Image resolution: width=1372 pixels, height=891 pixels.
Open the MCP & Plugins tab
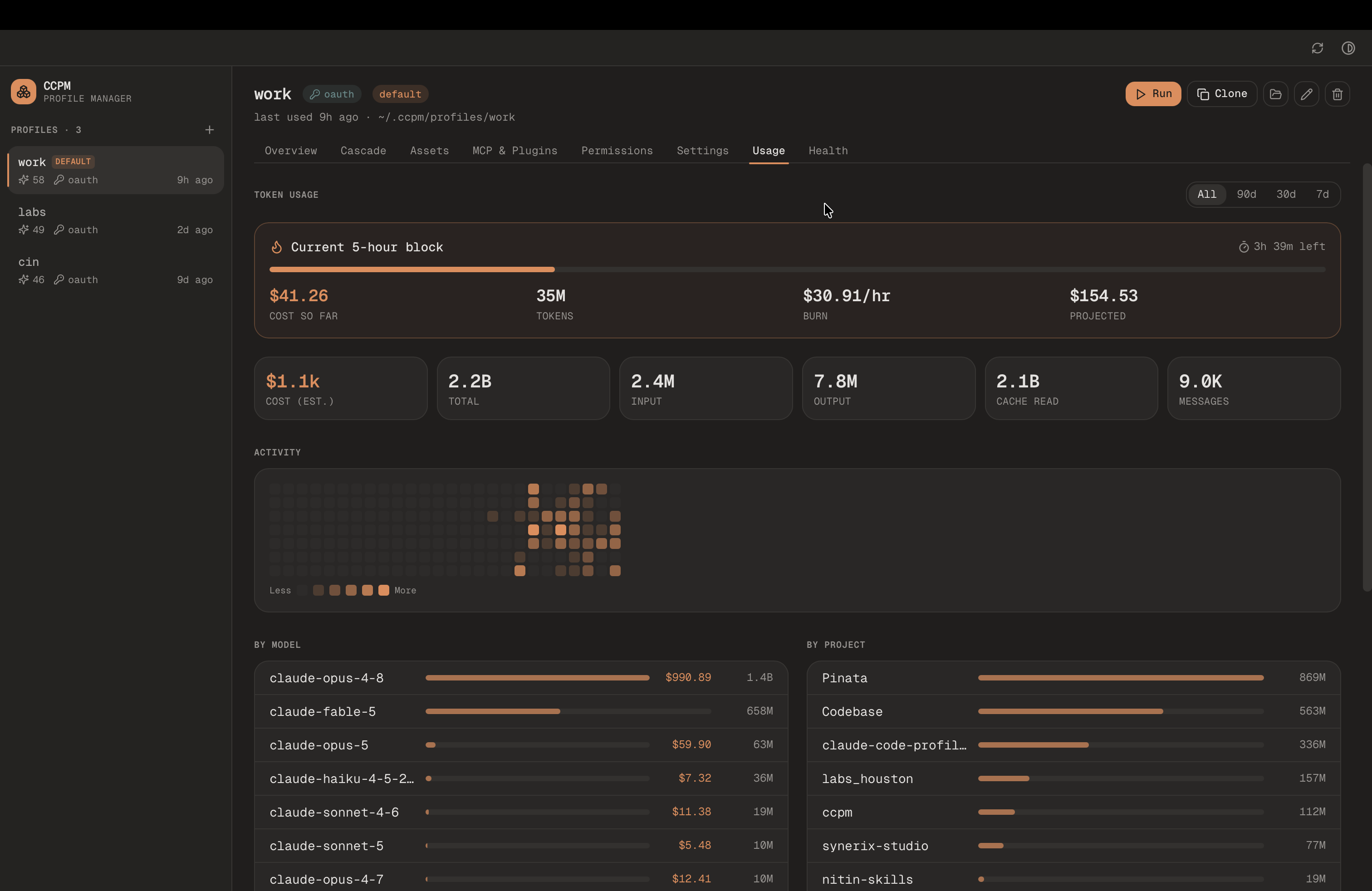pos(515,151)
